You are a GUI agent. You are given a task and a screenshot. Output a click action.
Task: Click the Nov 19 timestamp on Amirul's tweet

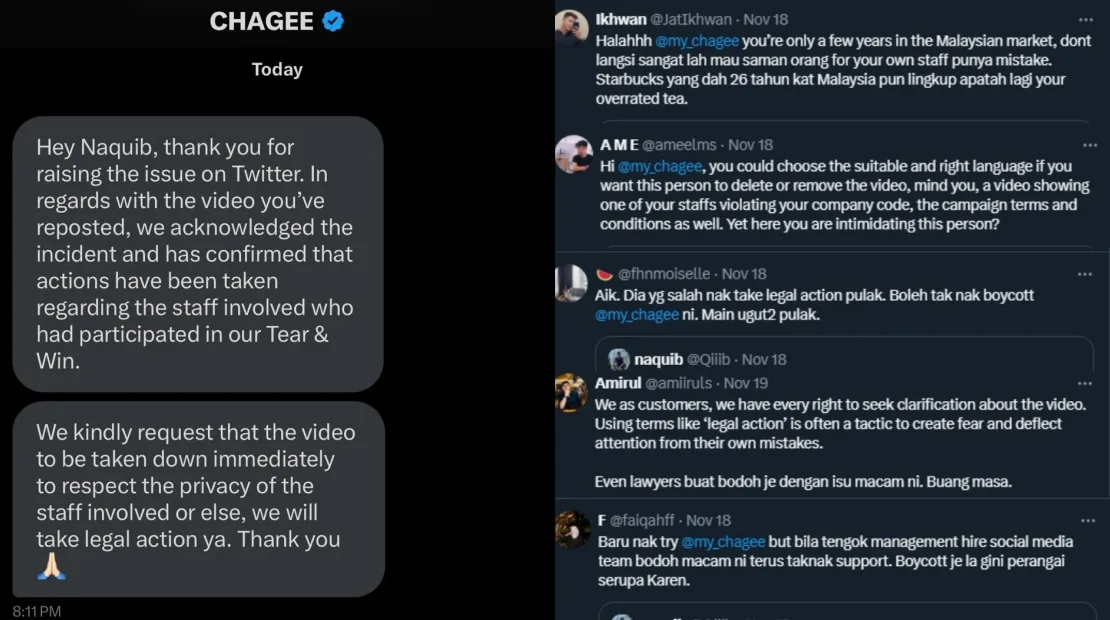tap(745, 383)
